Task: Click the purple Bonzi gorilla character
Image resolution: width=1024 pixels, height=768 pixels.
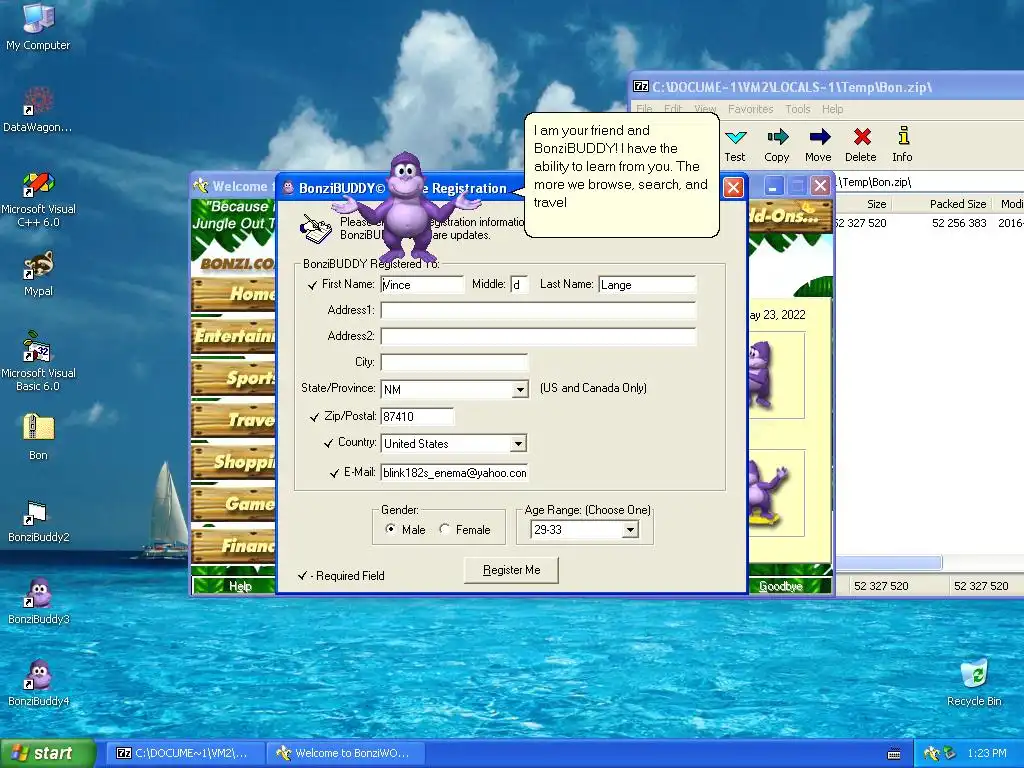Action: click(x=406, y=209)
